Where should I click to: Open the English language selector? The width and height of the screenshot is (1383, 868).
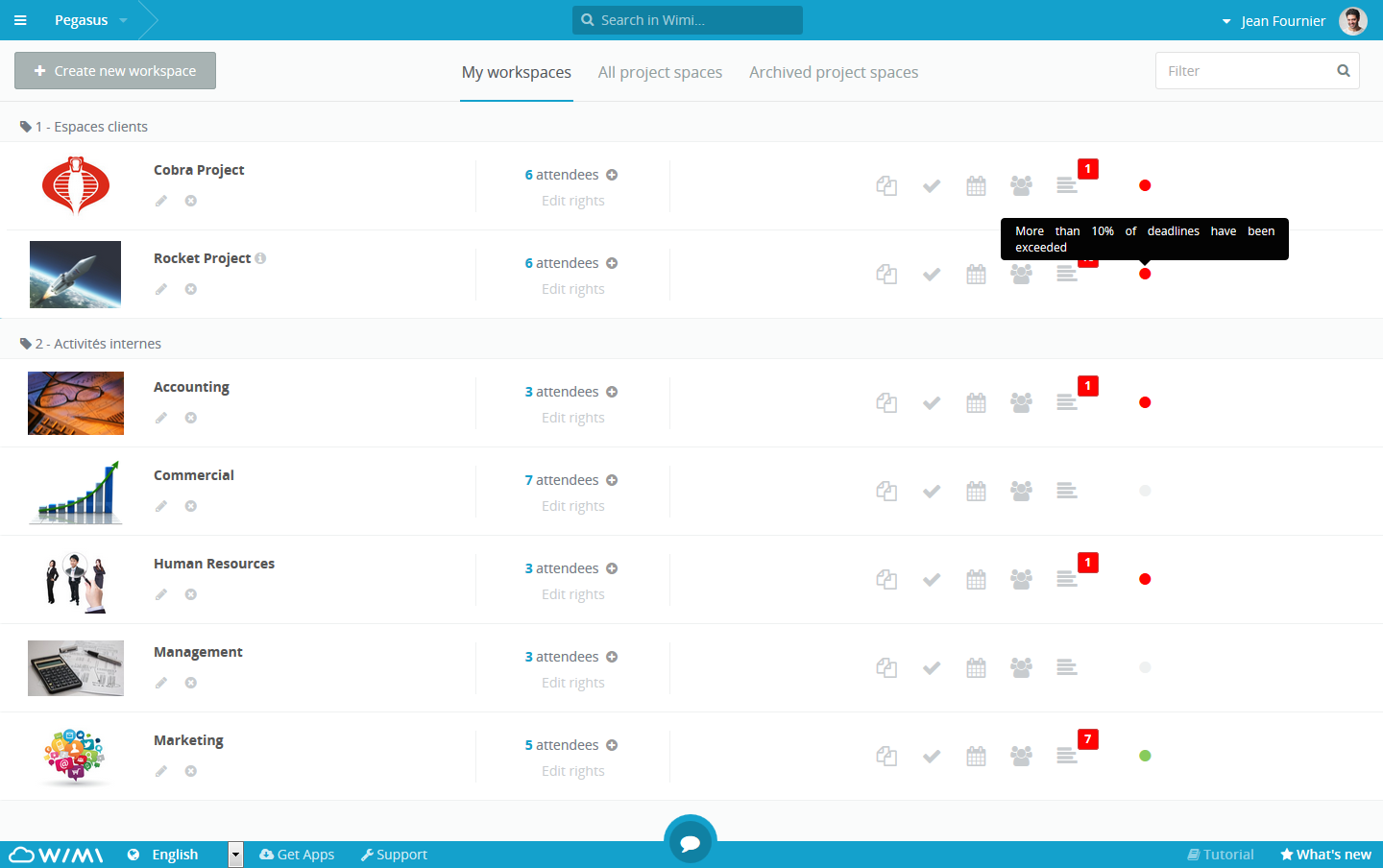(x=186, y=855)
